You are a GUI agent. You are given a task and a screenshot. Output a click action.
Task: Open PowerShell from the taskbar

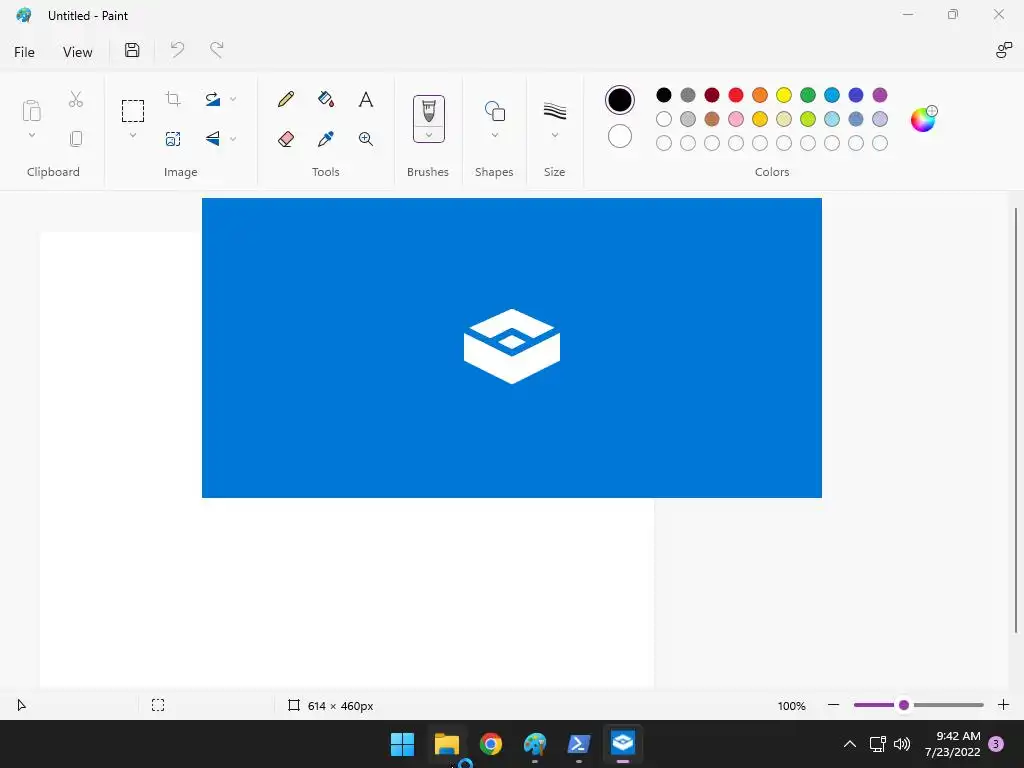pos(579,744)
